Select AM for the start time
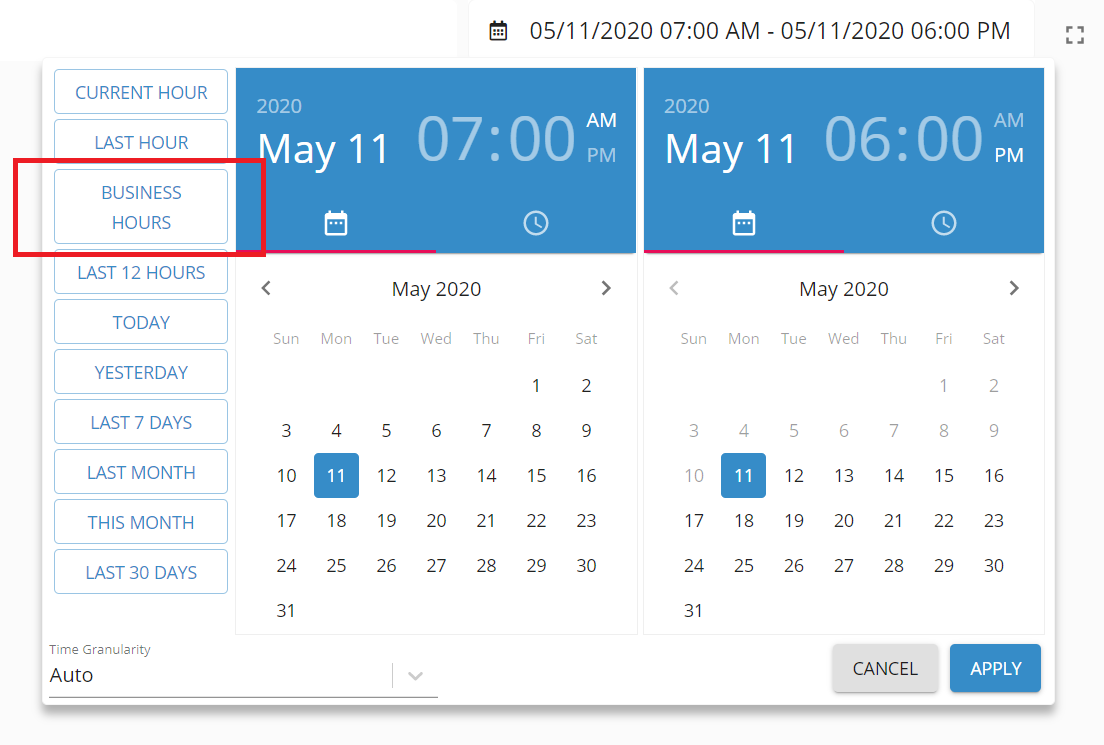The height and width of the screenshot is (745, 1104). (x=601, y=121)
